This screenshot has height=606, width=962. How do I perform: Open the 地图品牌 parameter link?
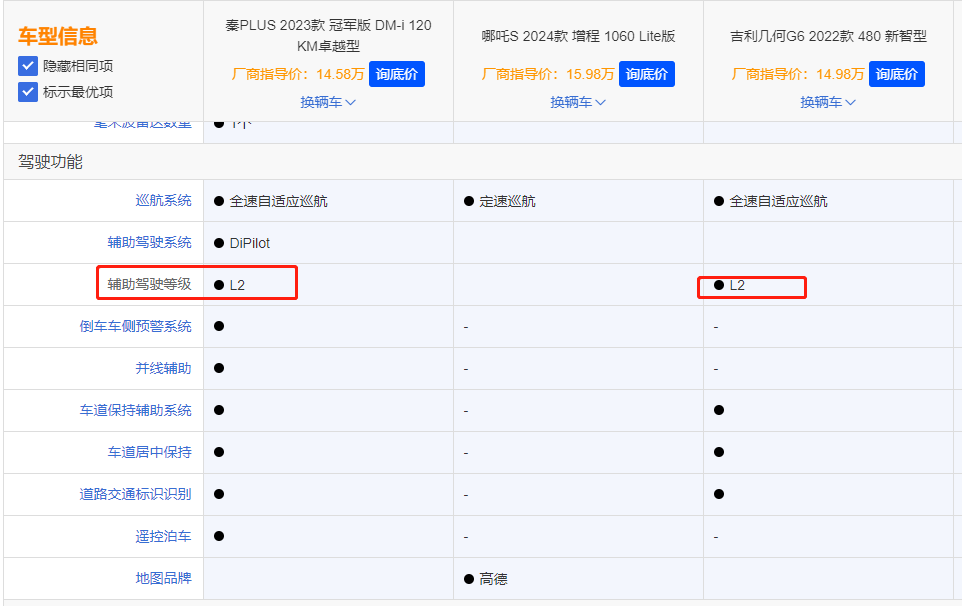pos(163,578)
